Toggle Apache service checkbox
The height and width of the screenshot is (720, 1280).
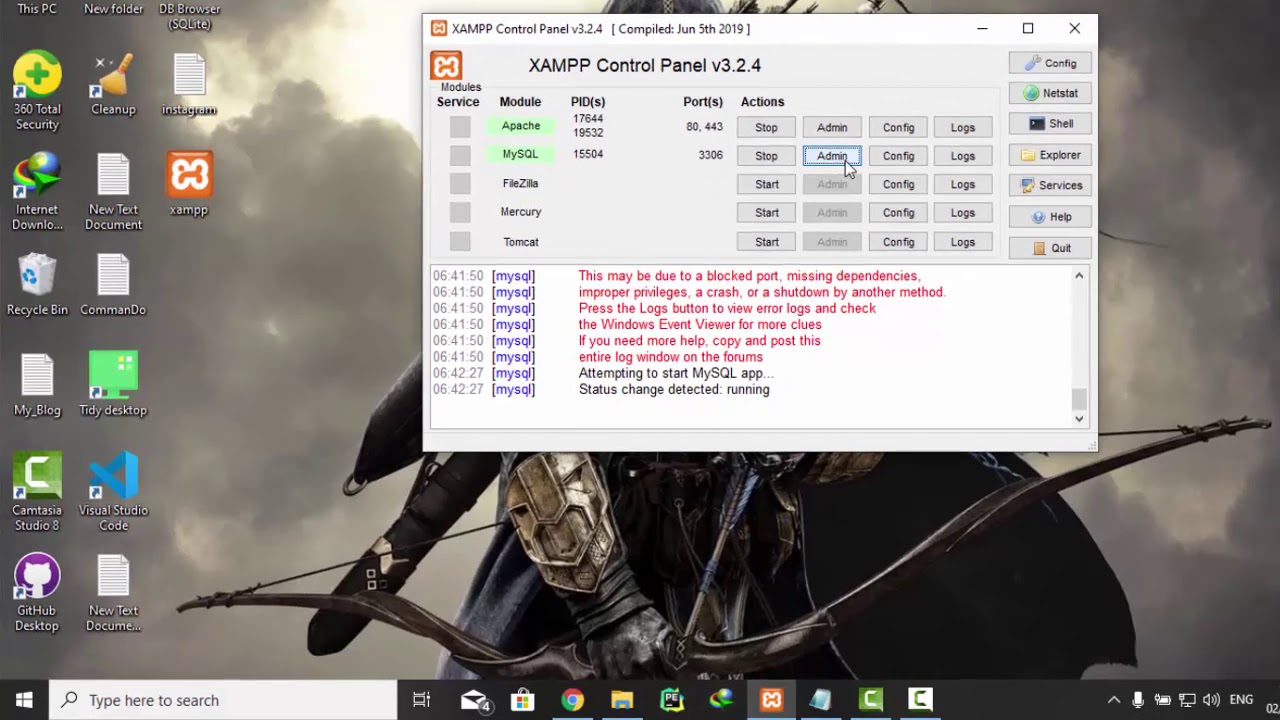[x=460, y=127]
